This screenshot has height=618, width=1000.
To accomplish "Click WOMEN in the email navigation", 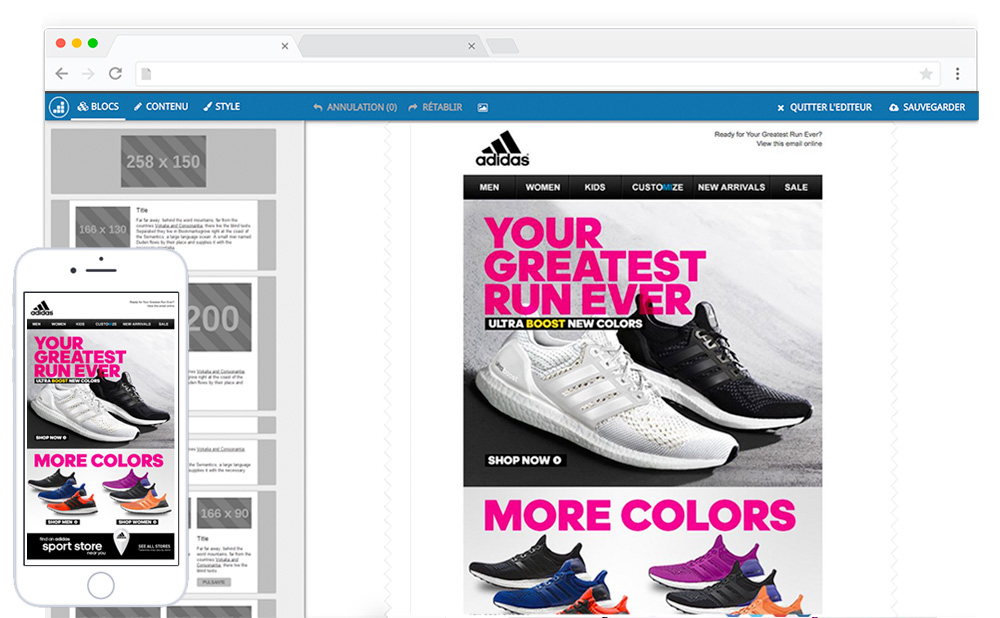I will click(x=543, y=187).
